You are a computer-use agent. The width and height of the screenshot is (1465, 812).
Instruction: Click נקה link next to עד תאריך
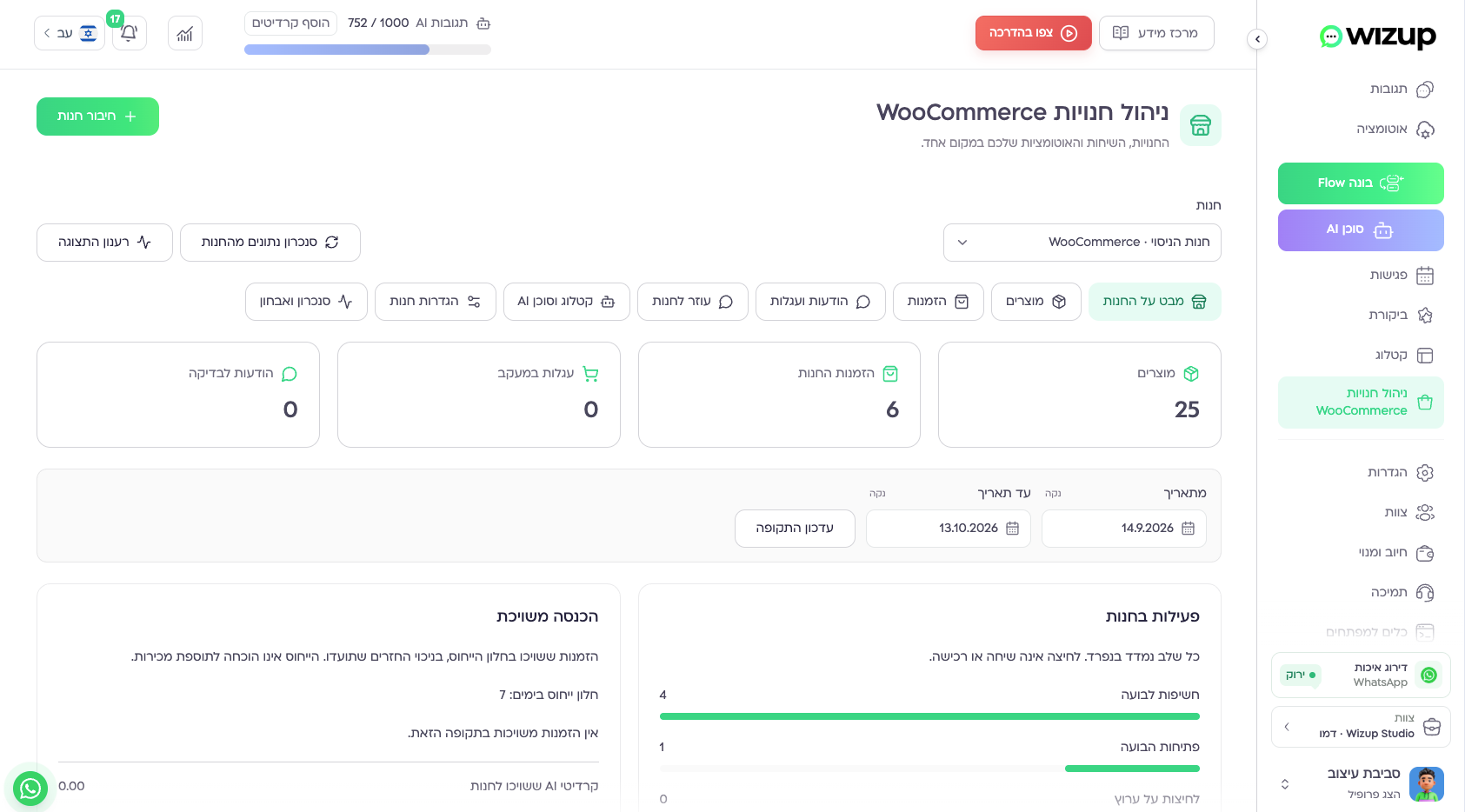[877, 494]
